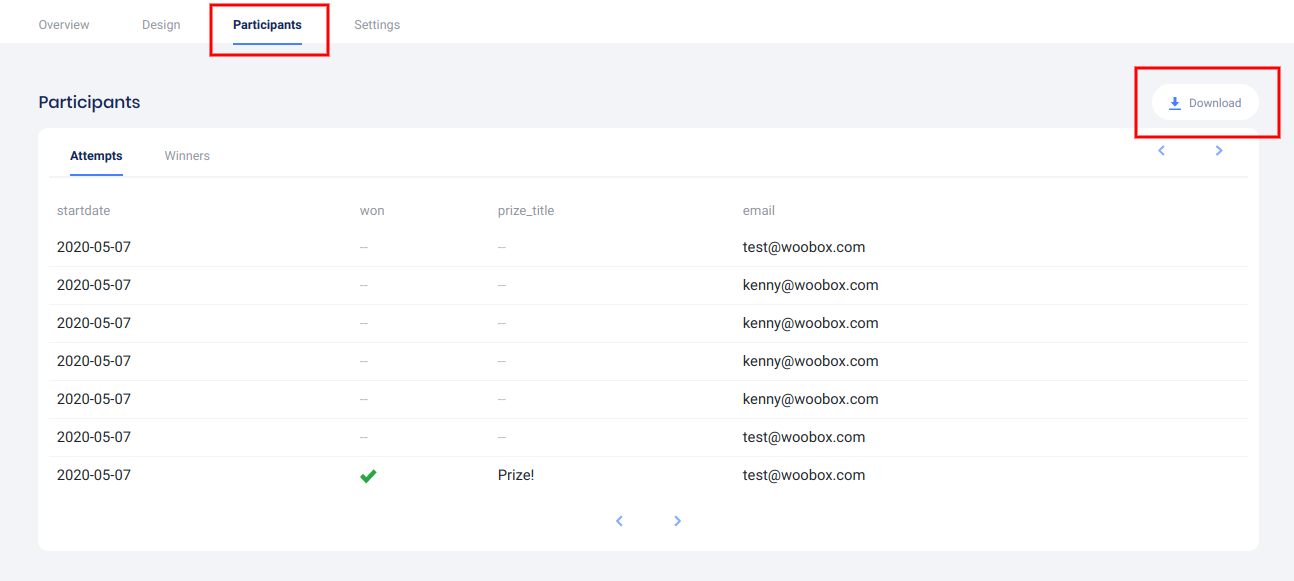Click the download arrow icon

[1175, 103]
